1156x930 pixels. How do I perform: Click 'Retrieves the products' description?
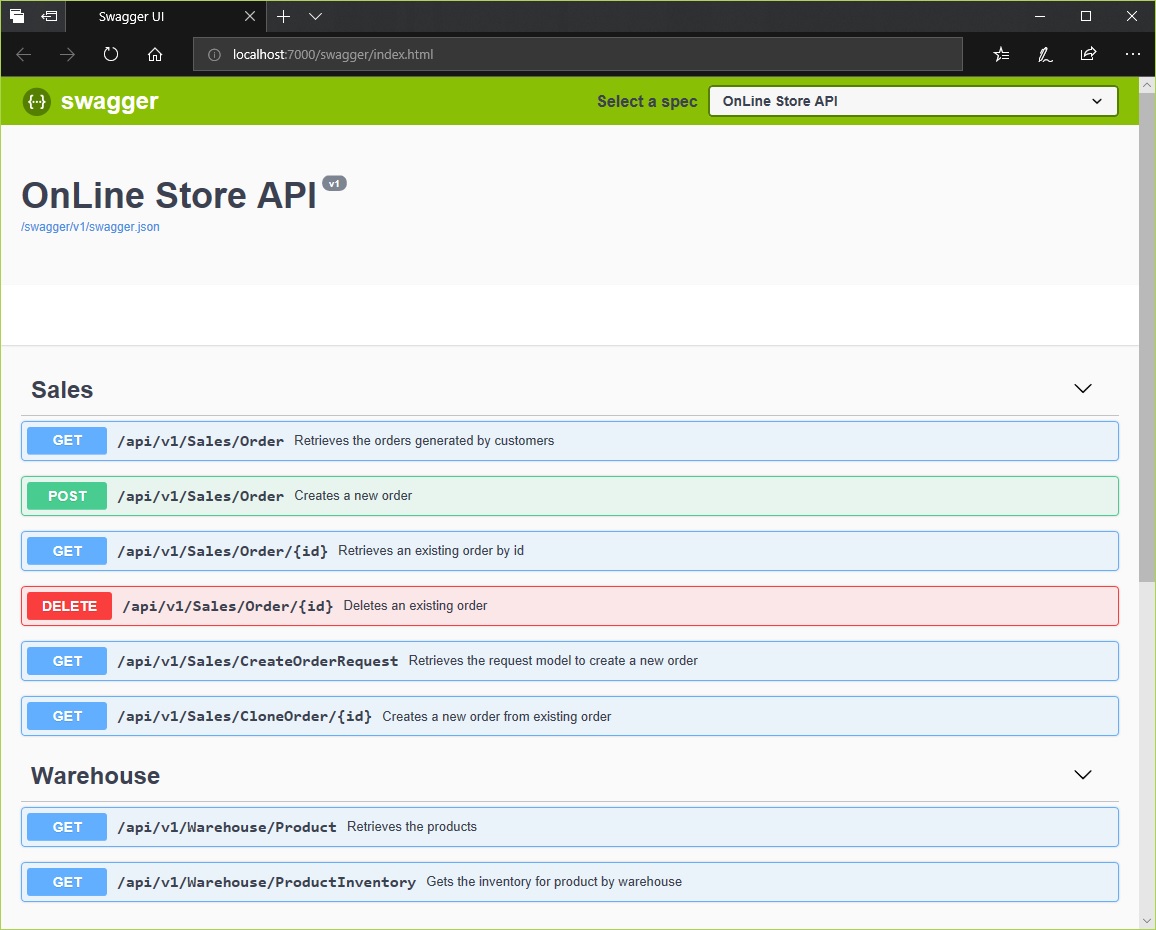pyautogui.click(x=411, y=826)
